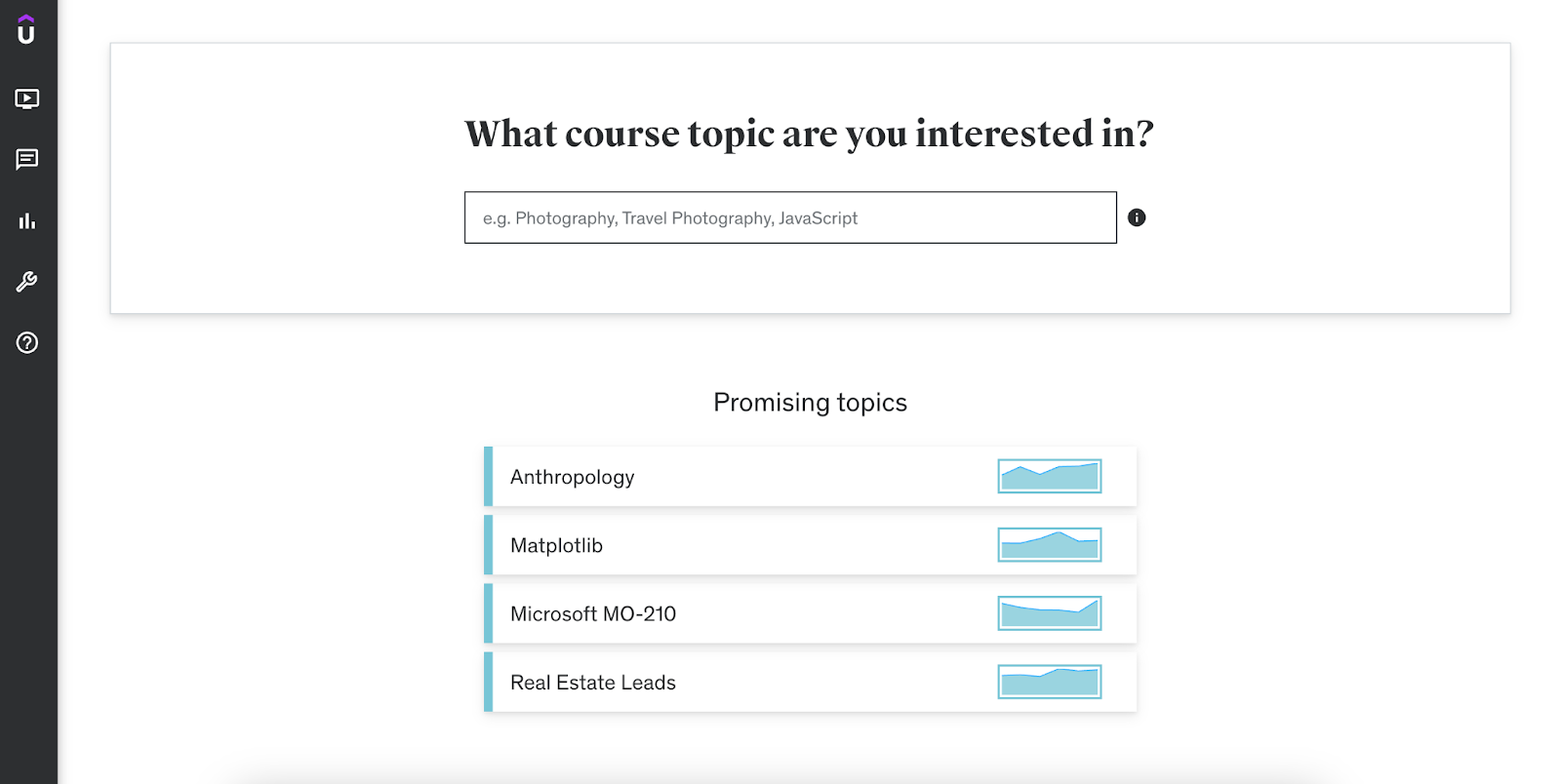Click the Udemy logo icon
Screen dimensions: 1561x784
click(26, 30)
